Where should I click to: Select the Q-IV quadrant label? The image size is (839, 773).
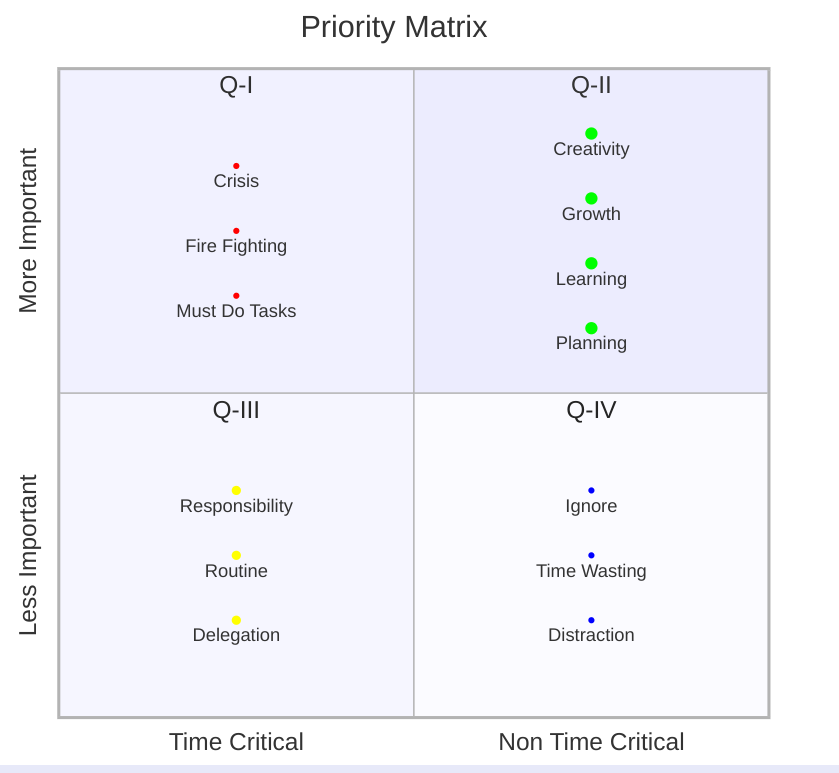click(591, 410)
